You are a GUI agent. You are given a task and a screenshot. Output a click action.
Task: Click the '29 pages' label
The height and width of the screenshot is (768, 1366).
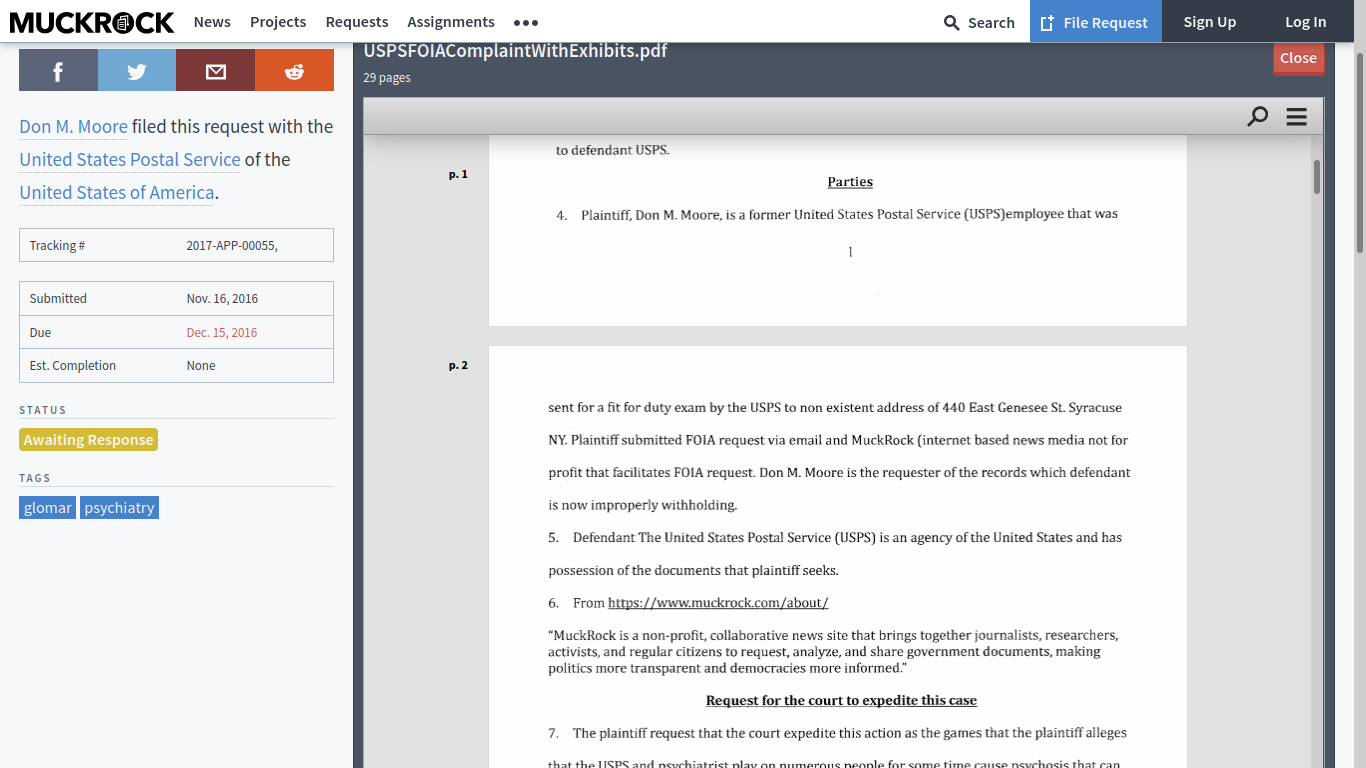coord(387,78)
